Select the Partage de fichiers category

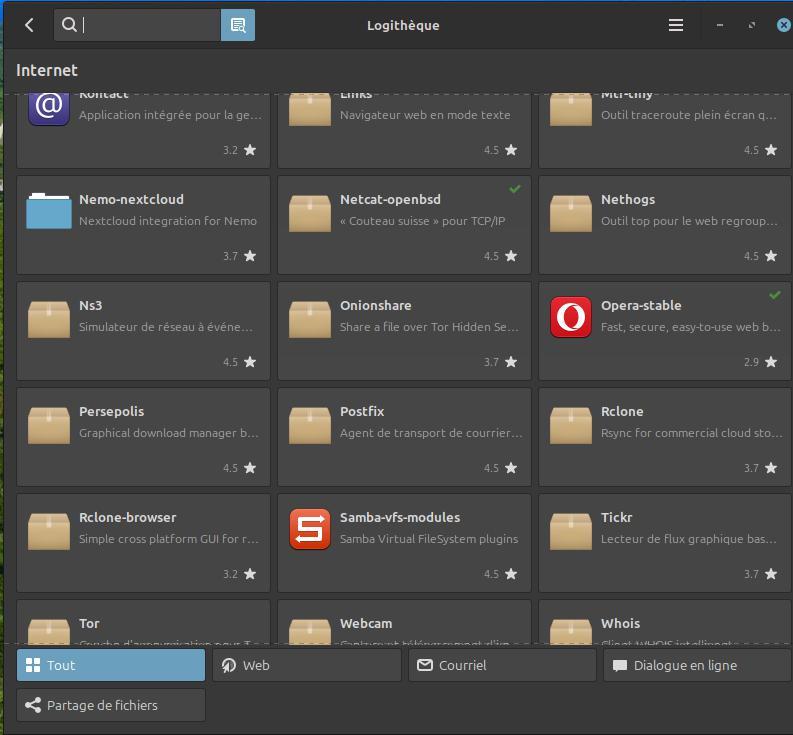111,705
